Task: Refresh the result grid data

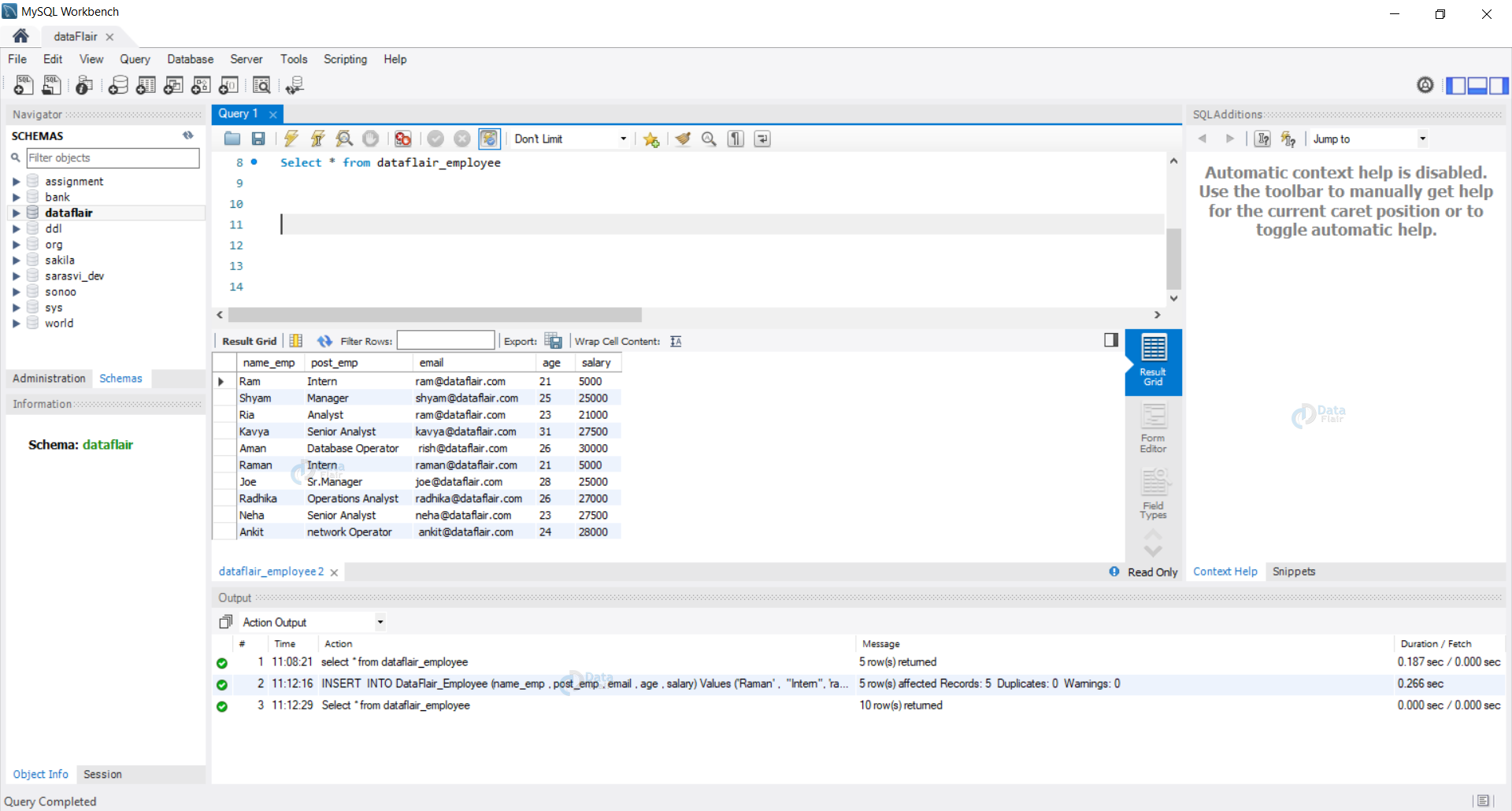Action: pyautogui.click(x=324, y=341)
